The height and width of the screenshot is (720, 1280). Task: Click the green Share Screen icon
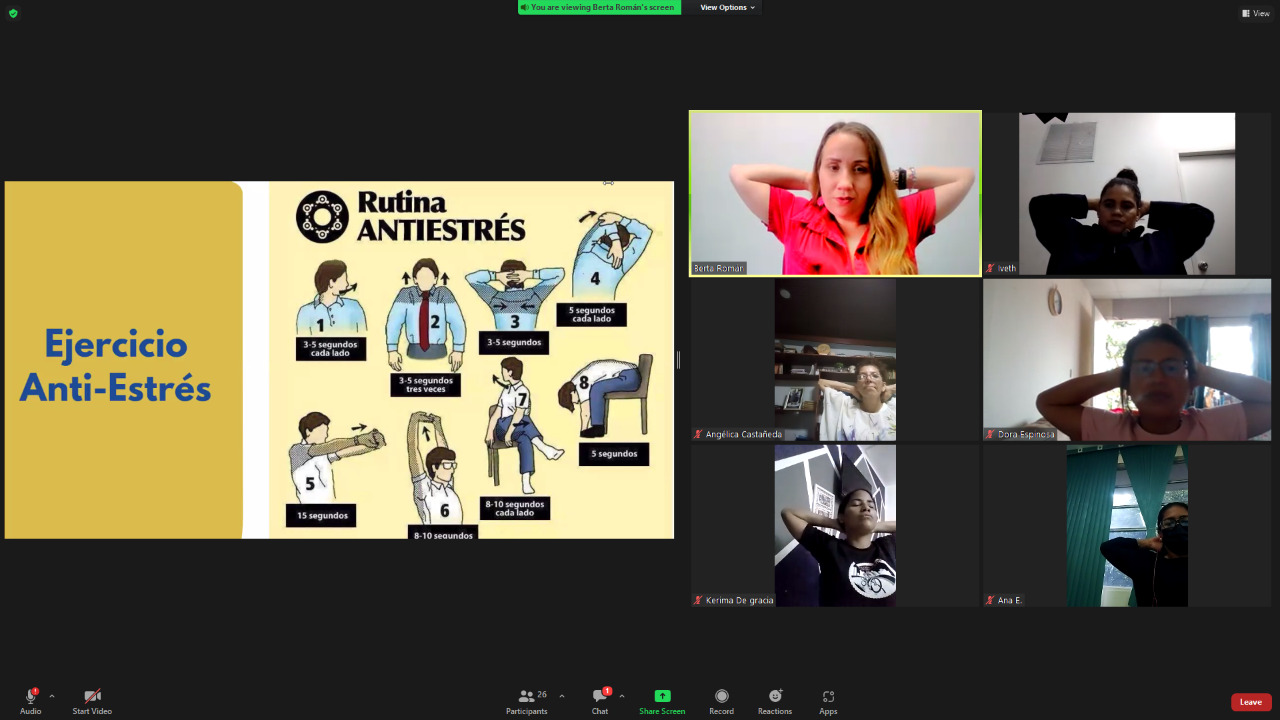[x=662, y=696]
